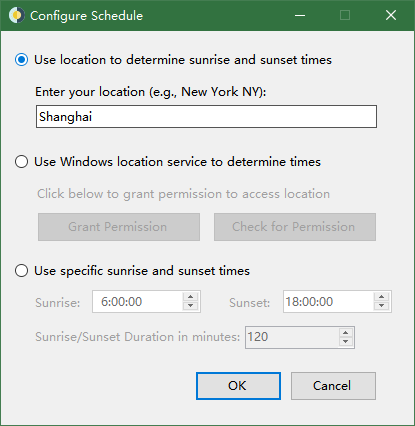415x426 pixels.
Task: Click 'Sunrise/Sunset Duration in minutes:' label
Action: point(137,337)
